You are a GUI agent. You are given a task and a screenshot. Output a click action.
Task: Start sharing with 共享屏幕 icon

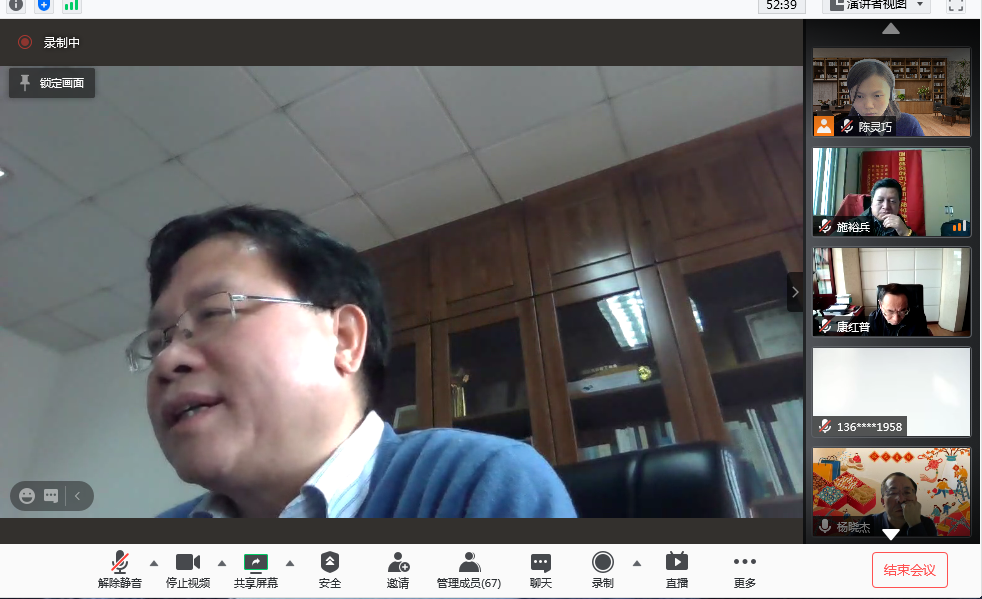click(x=256, y=569)
